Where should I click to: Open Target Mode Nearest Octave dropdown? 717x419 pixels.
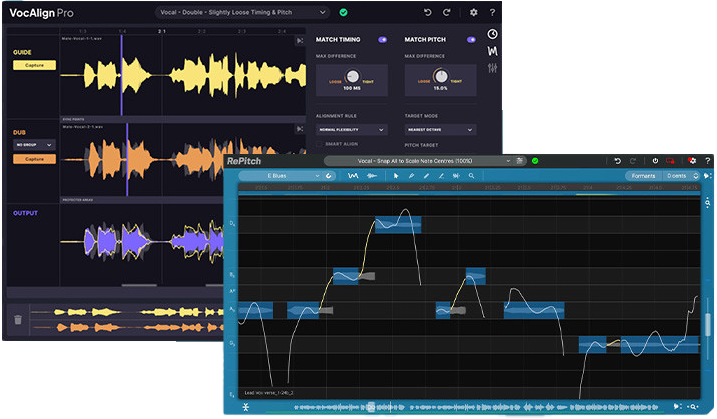440,130
